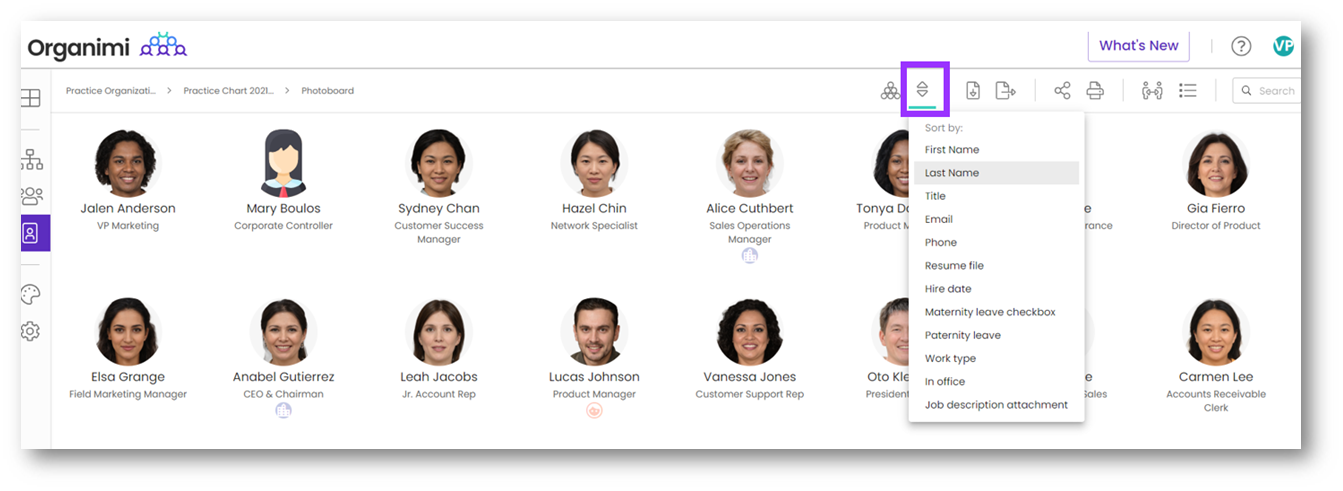This screenshot has height=491, width=1343.
Task: Sort by First Name
Action: point(952,150)
